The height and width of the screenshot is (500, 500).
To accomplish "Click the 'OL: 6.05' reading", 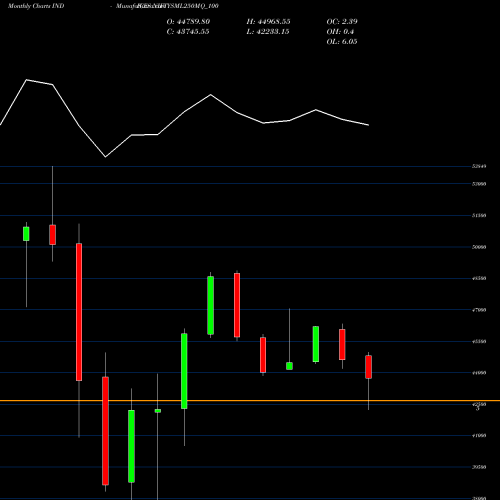I will (342, 42).
